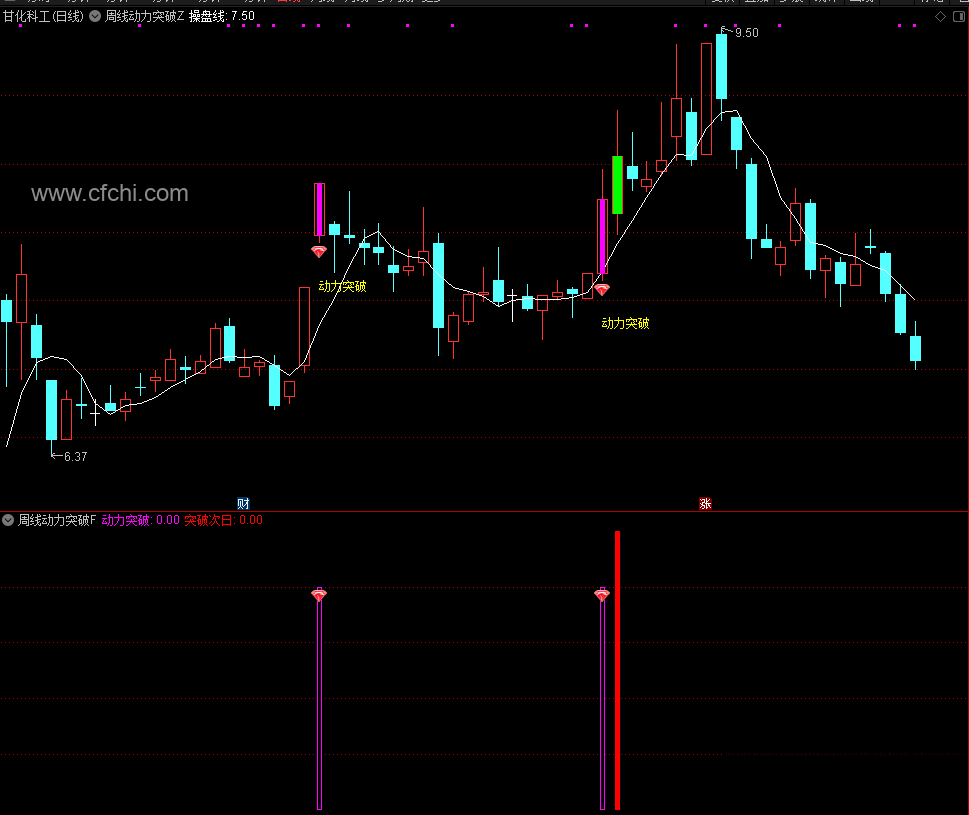The height and width of the screenshot is (815, 969).
Task: Click the green candlestick
Action: pos(617,185)
